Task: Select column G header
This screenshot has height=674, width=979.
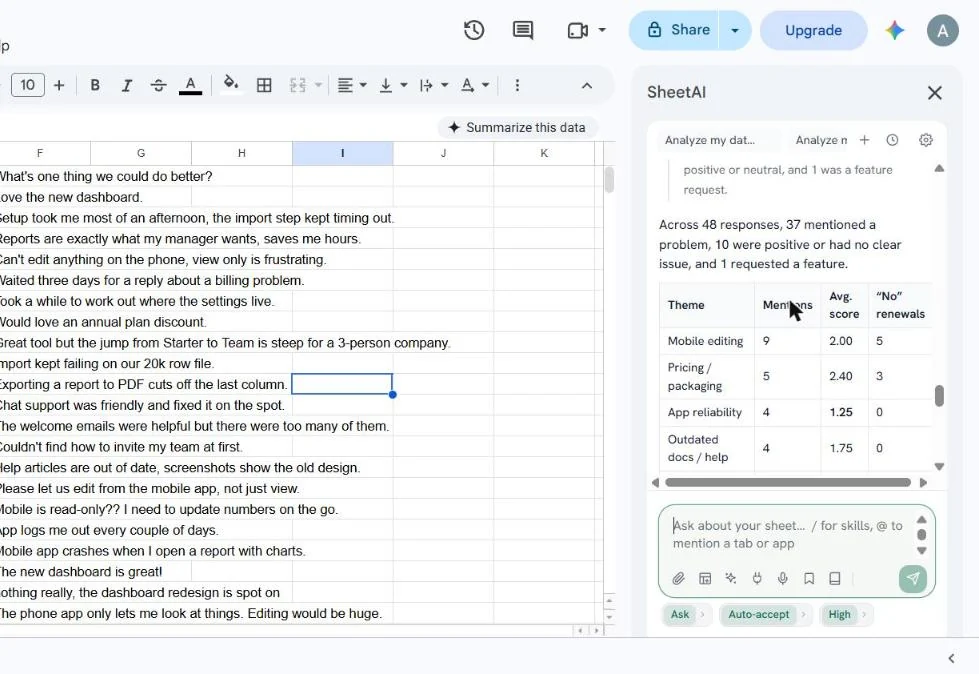Action: [x=141, y=153]
